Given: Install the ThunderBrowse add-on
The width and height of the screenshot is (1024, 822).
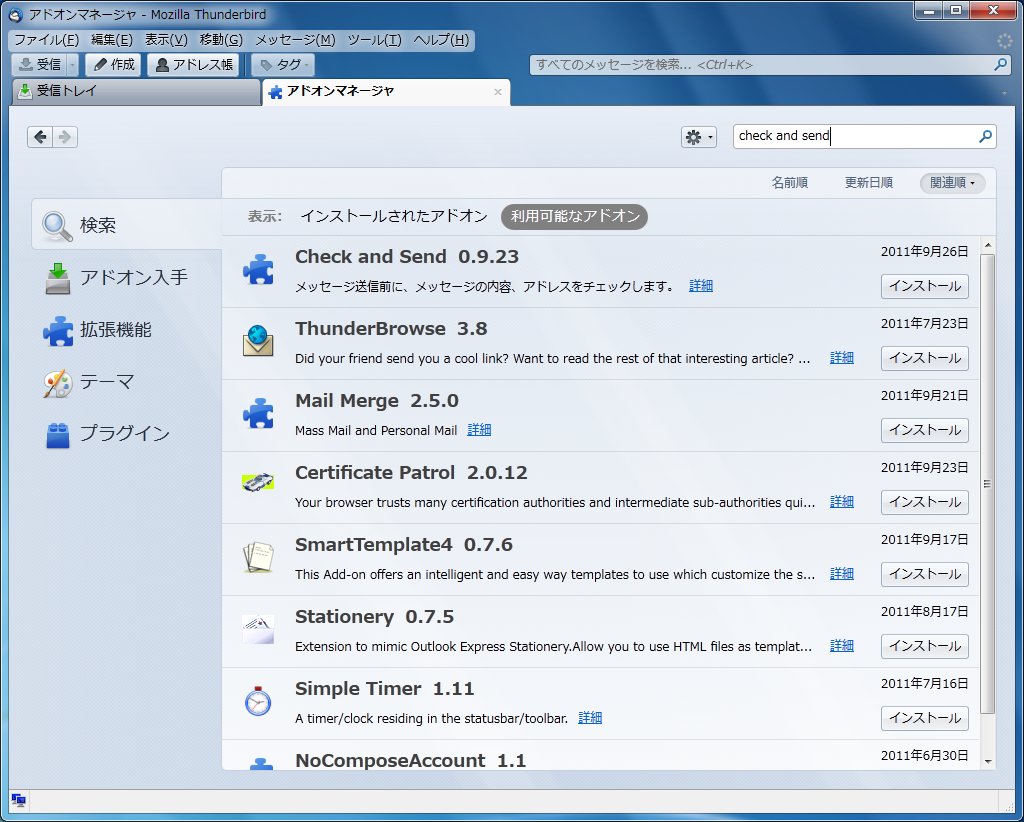Looking at the screenshot, I should (925, 358).
